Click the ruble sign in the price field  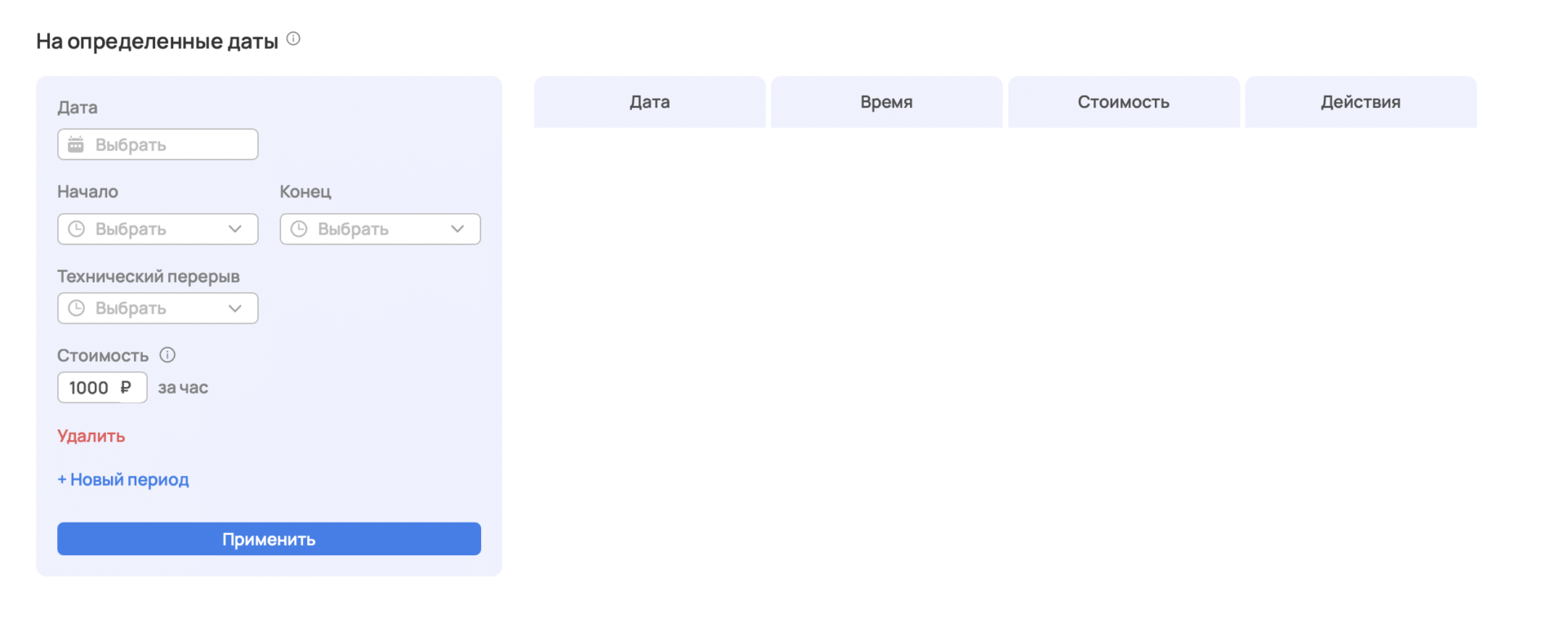(126, 388)
